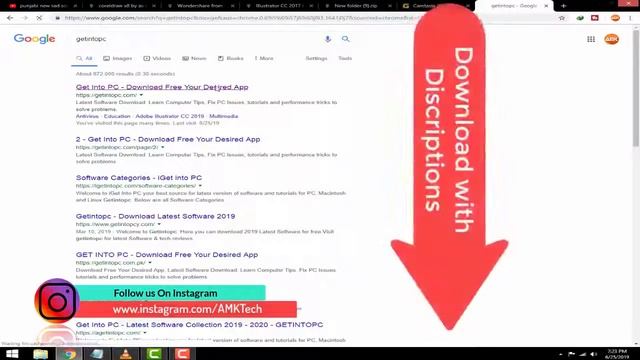Click the network icon in system tray
The image size is (640, 360).
(x=582, y=354)
